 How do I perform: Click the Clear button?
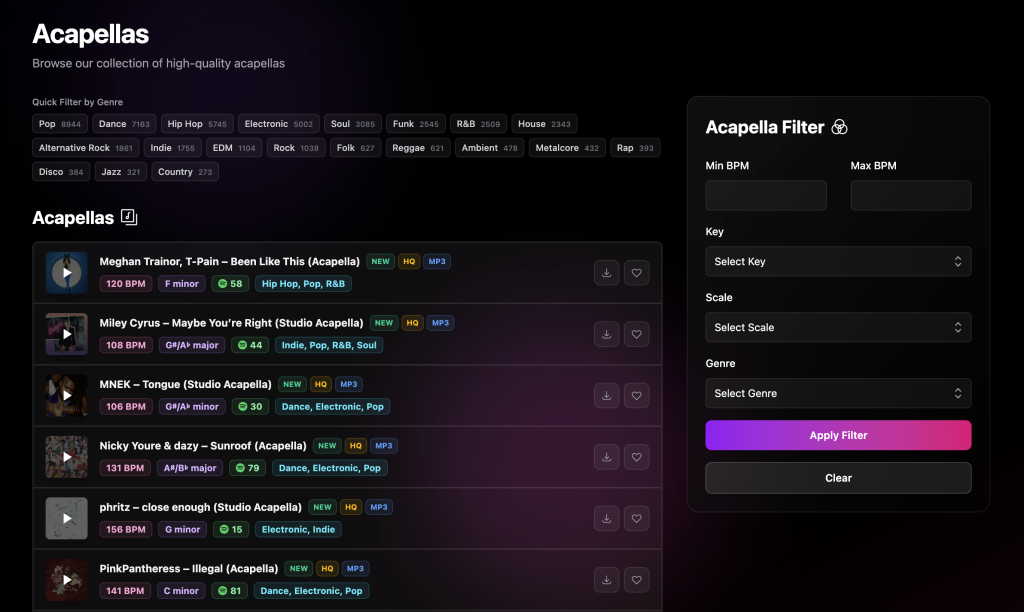click(x=838, y=478)
